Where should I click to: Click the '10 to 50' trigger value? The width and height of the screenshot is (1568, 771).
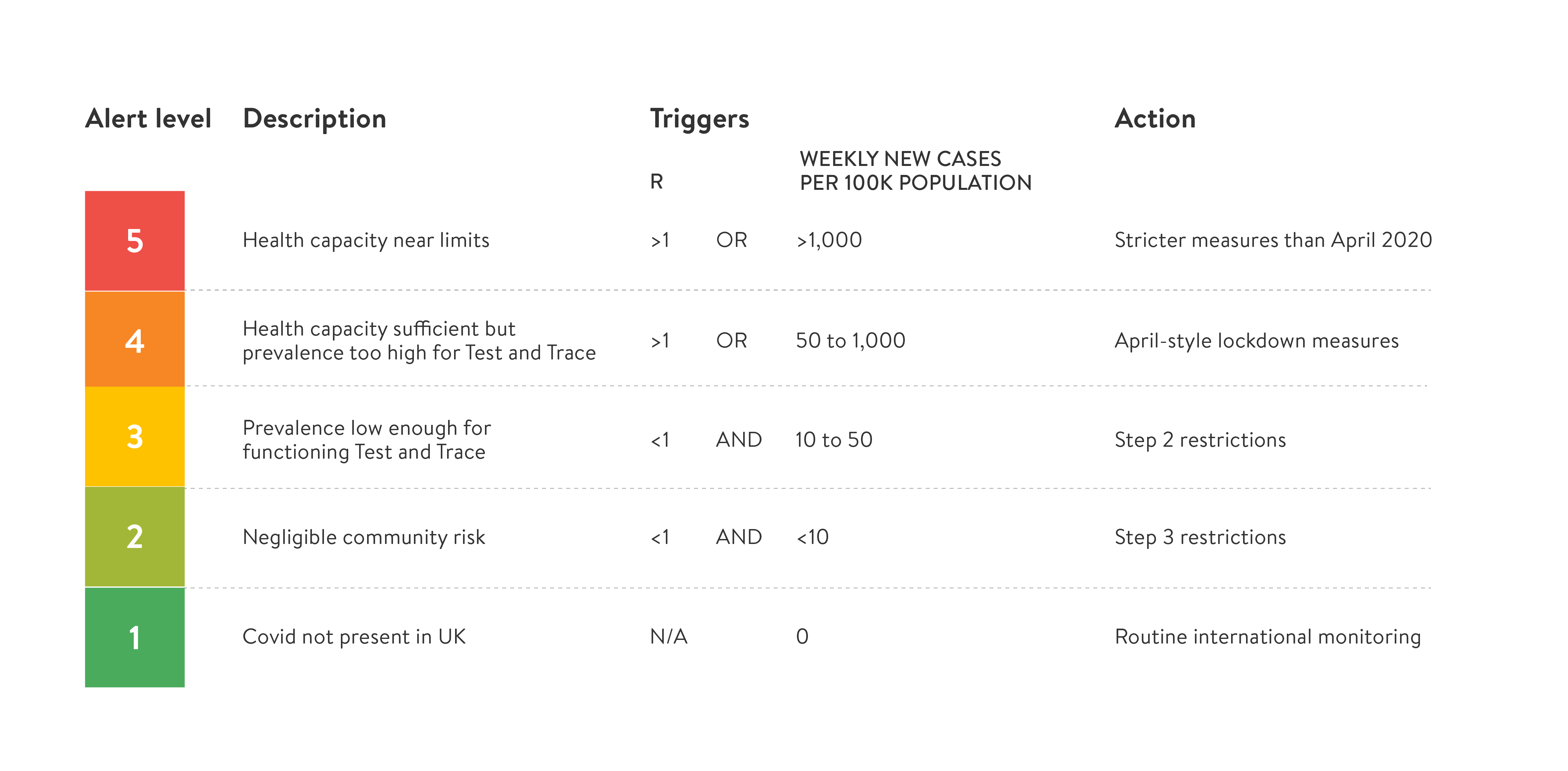pyautogui.click(x=833, y=440)
